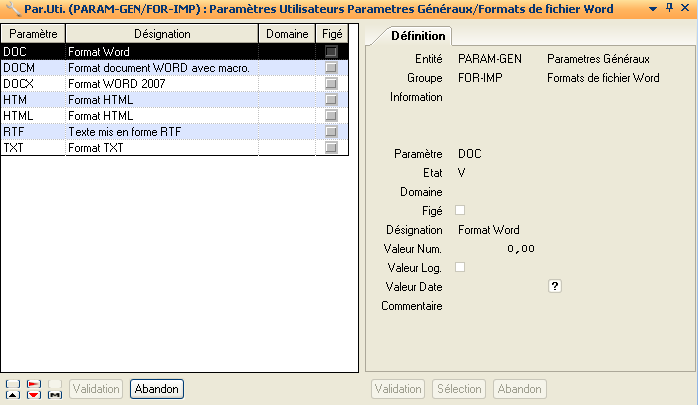Click the bracketed M icon below the list
Viewport: 698px width, 405px height.
coord(54,395)
